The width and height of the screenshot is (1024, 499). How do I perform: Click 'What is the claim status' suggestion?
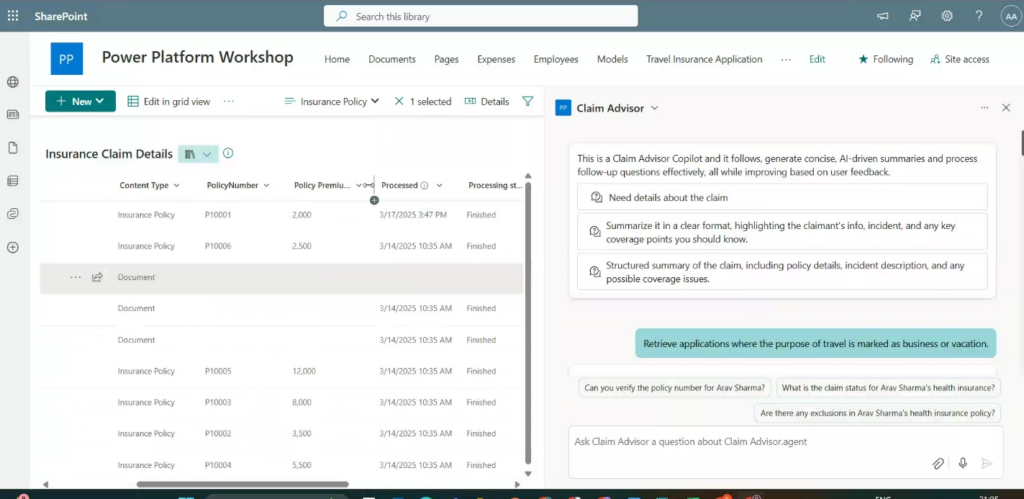click(x=888, y=387)
